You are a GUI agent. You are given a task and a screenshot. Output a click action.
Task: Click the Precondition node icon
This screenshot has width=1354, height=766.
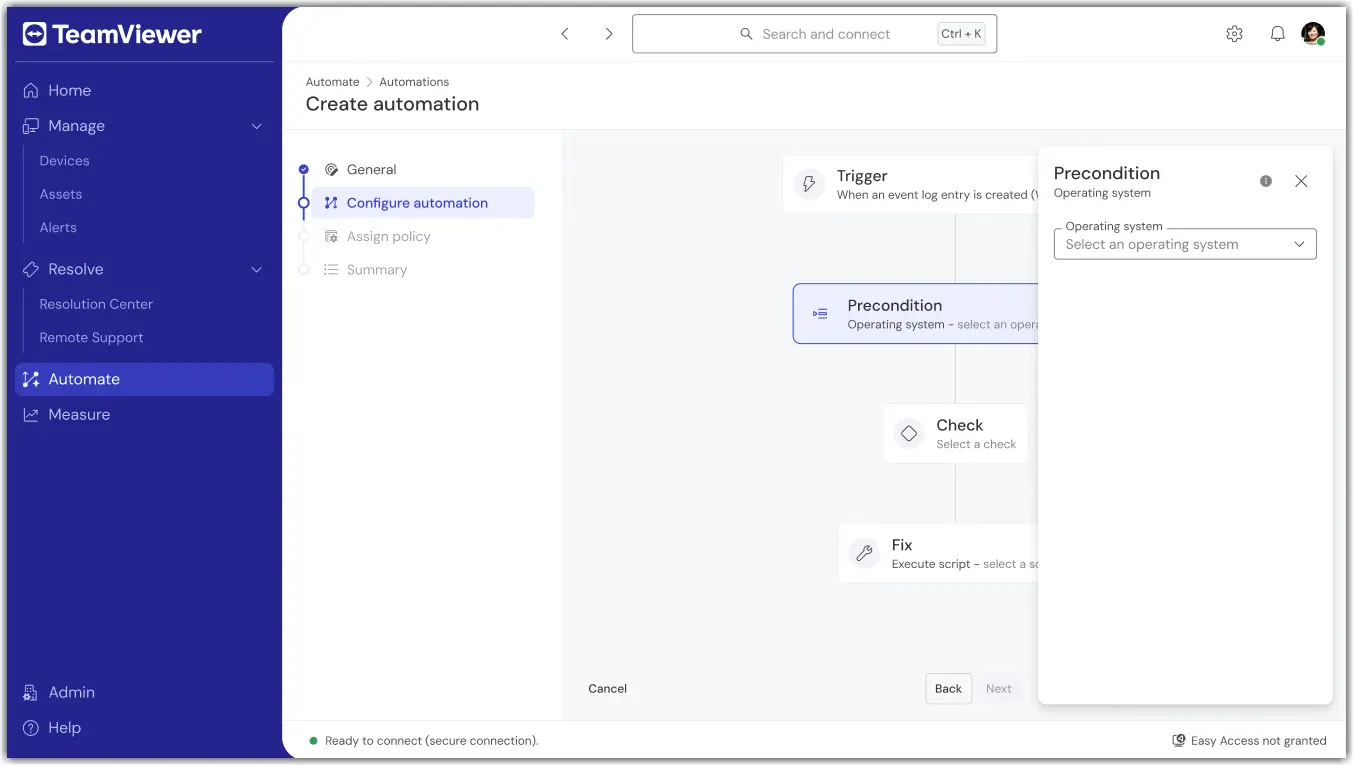point(820,314)
